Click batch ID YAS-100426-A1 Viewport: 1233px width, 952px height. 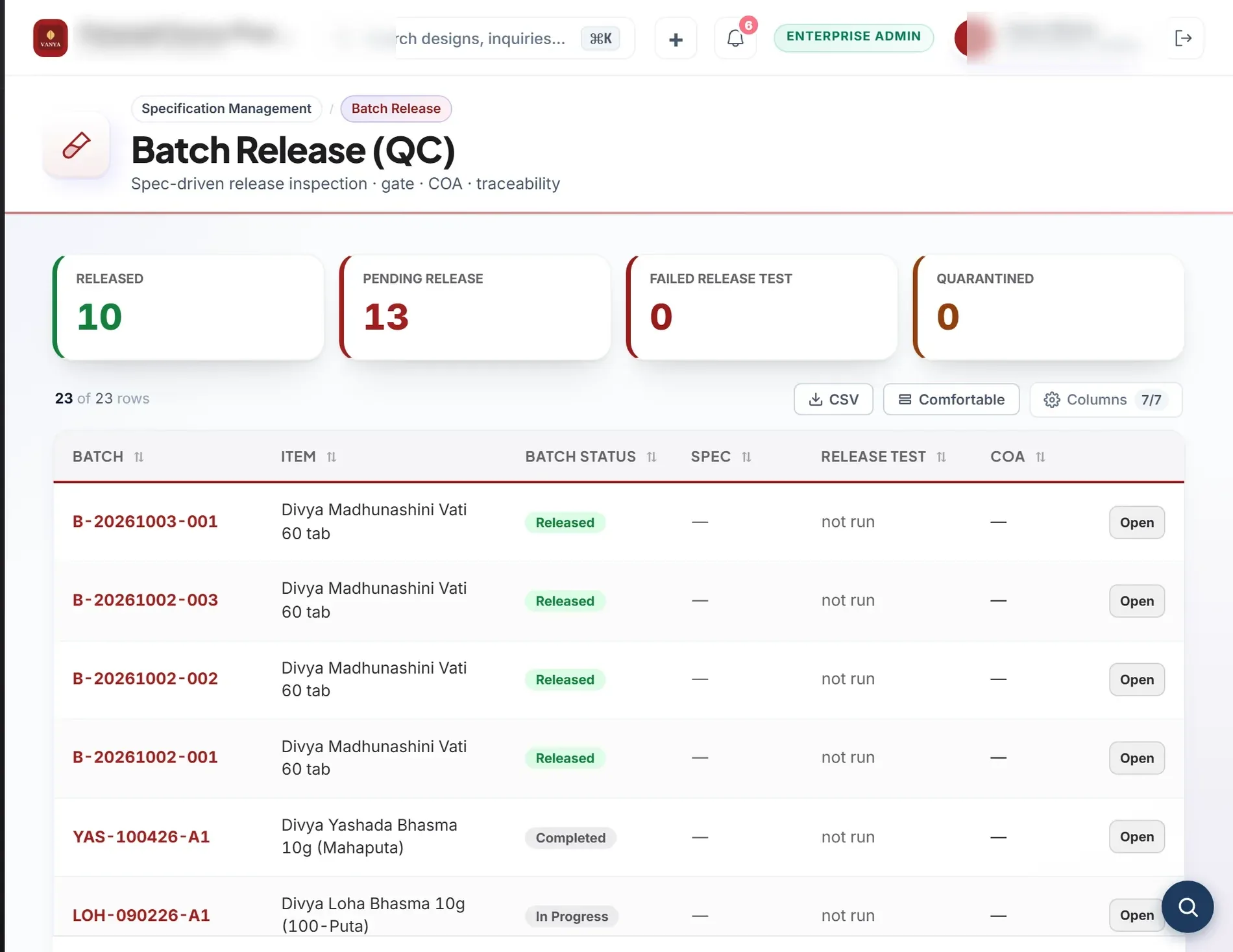coord(141,837)
